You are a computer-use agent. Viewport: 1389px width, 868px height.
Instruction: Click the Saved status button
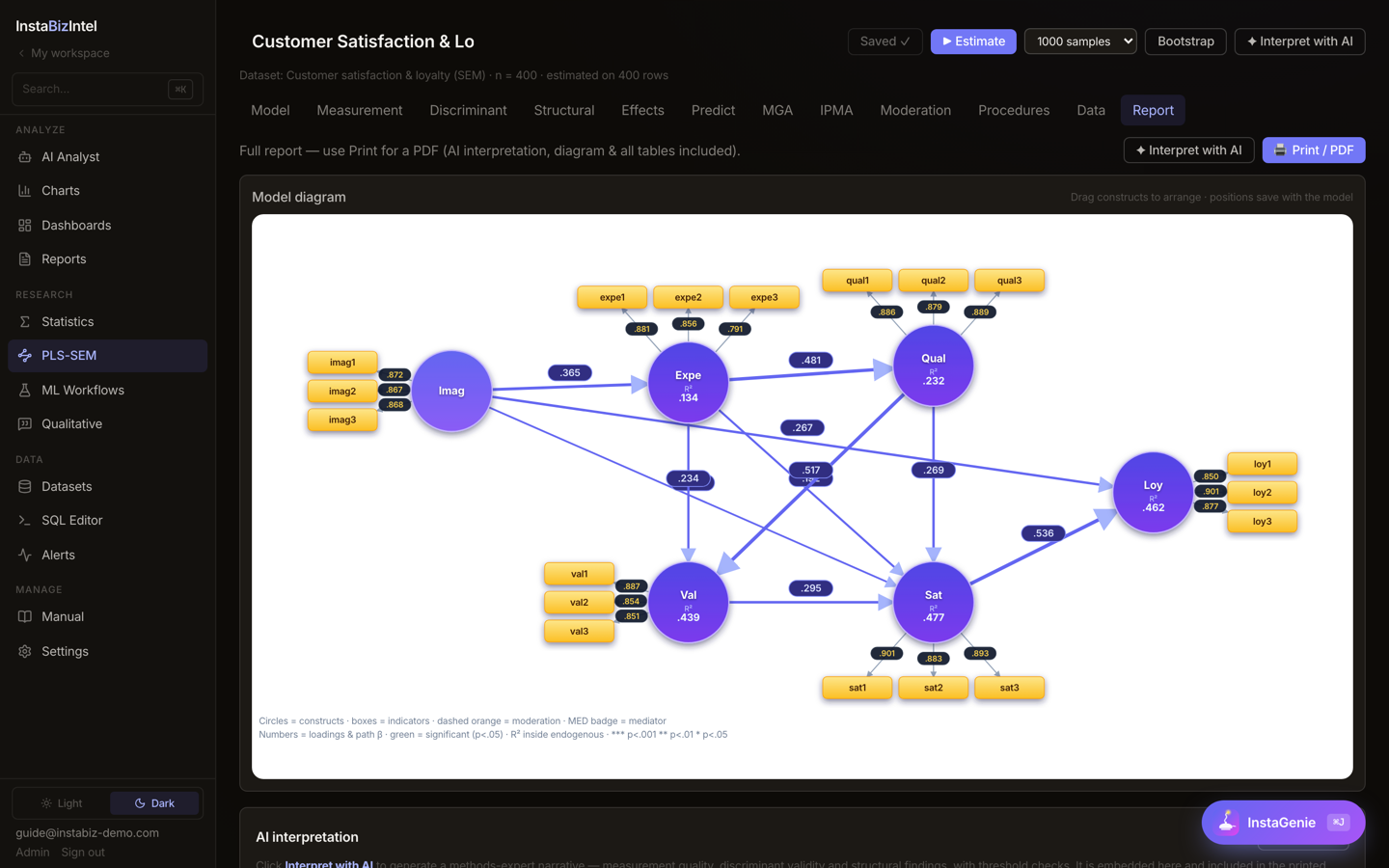(885, 41)
